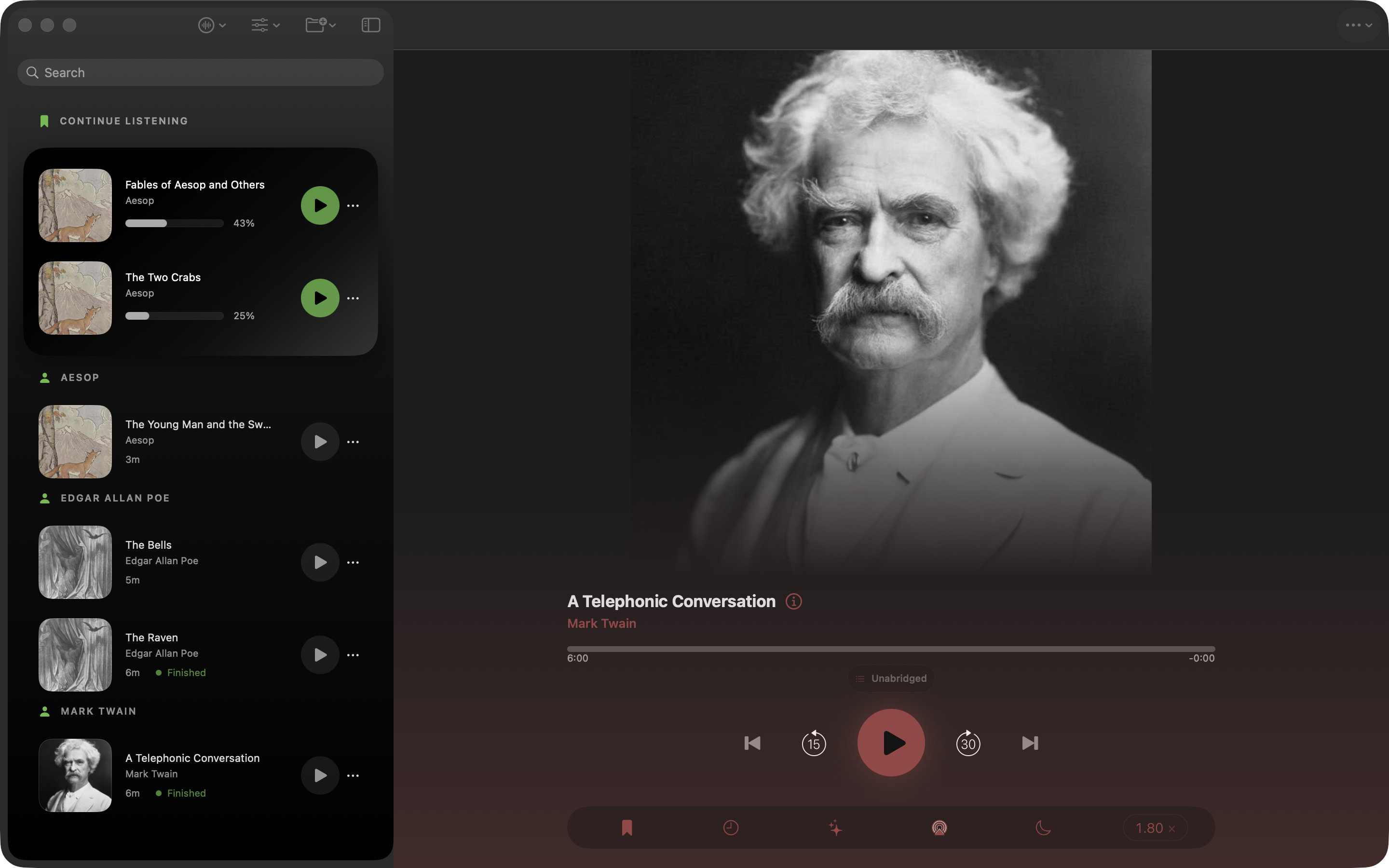This screenshot has height=868, width=1389.
Task: Click The Two Crabs 25% progress bar
Action: pos(175,316)
